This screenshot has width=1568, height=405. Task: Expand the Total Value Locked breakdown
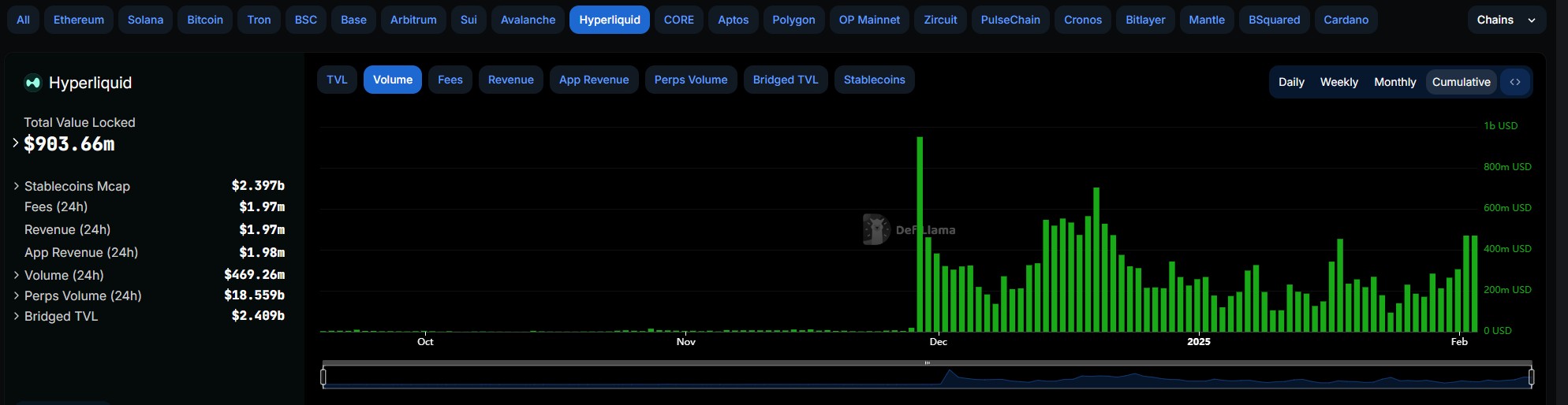[x=15, y=143]
